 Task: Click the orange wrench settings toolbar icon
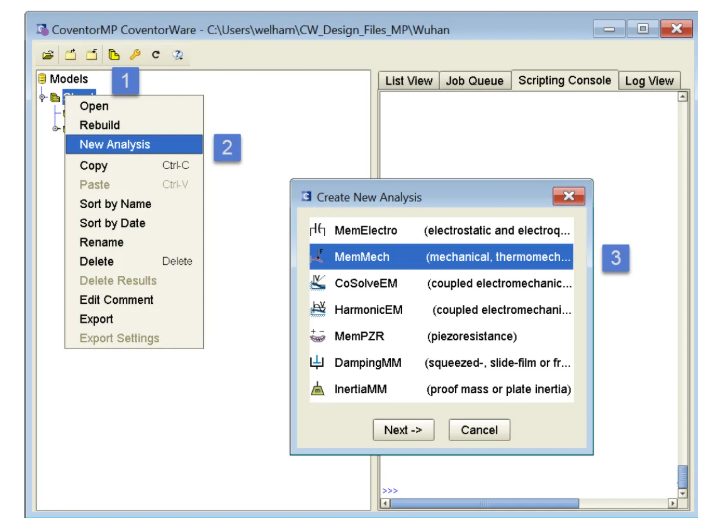point(135,55)
